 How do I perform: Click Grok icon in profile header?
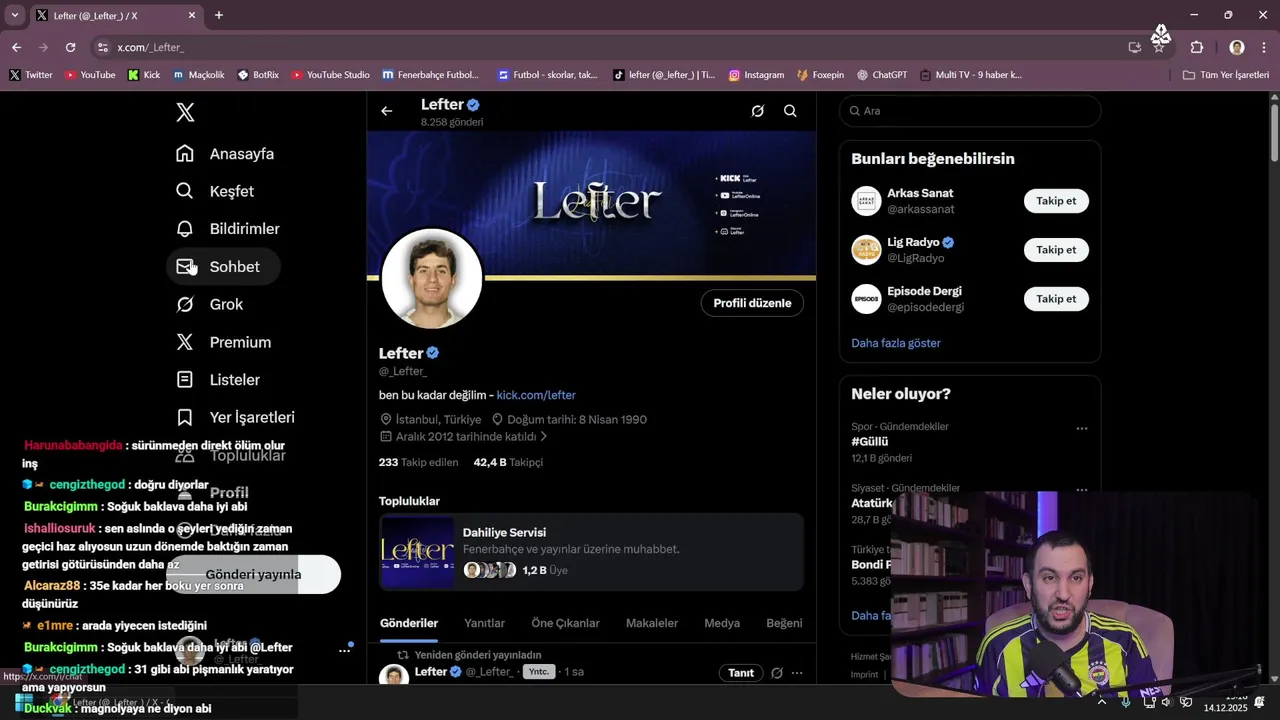758,111
